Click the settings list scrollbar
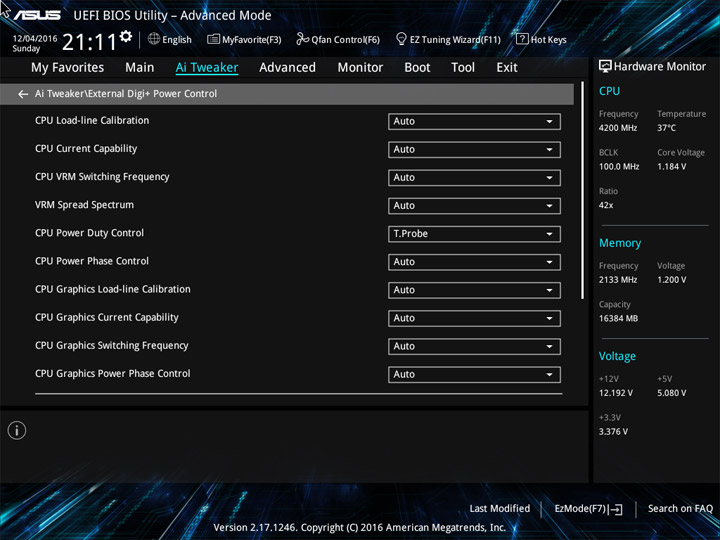The width and height of the screenshot is (720, 540). [582, 191]
